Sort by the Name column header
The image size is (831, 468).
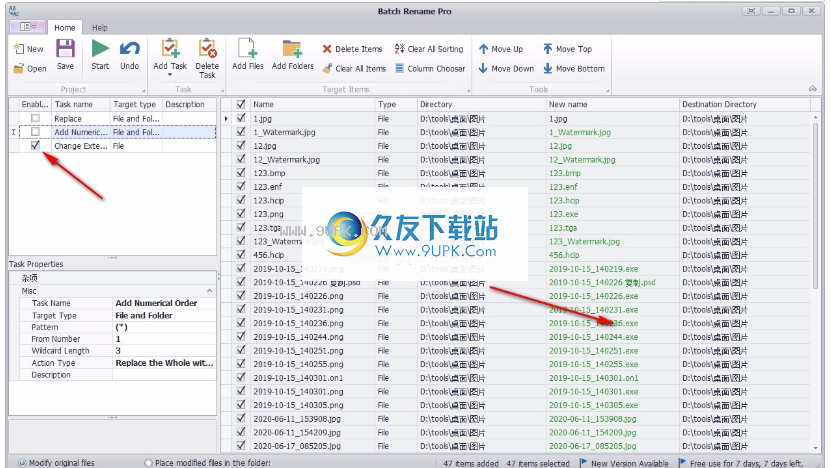[312, 104]
